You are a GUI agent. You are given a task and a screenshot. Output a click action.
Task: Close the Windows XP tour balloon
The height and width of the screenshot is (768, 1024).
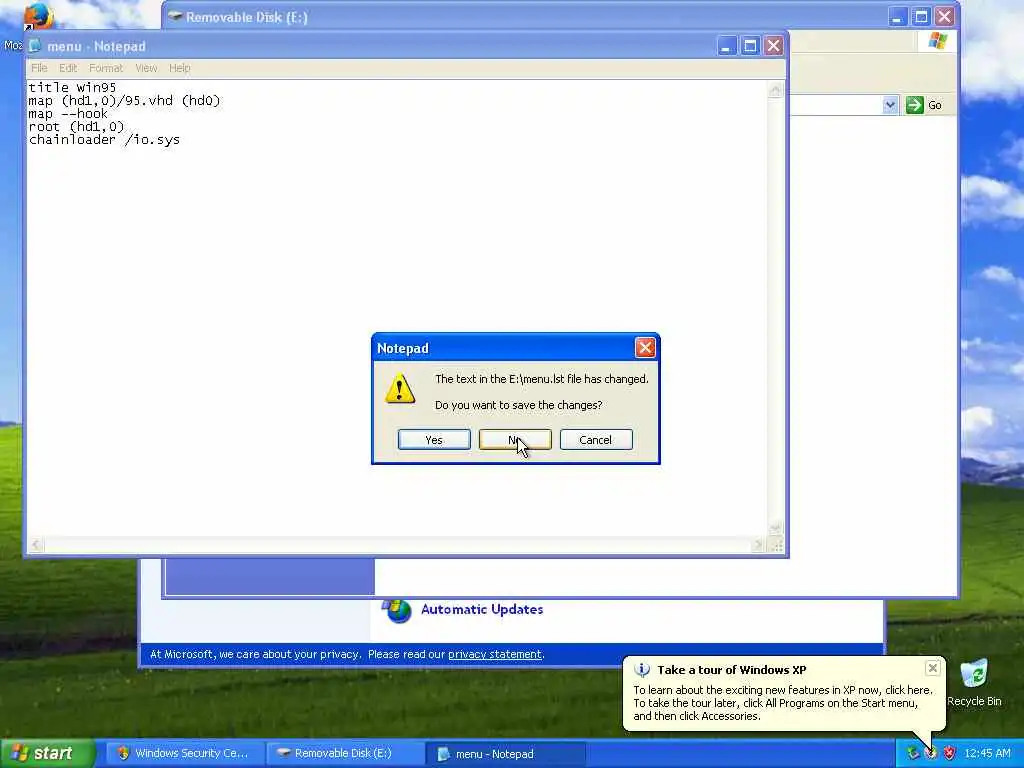pyautogui.click(x=933, y=668)
